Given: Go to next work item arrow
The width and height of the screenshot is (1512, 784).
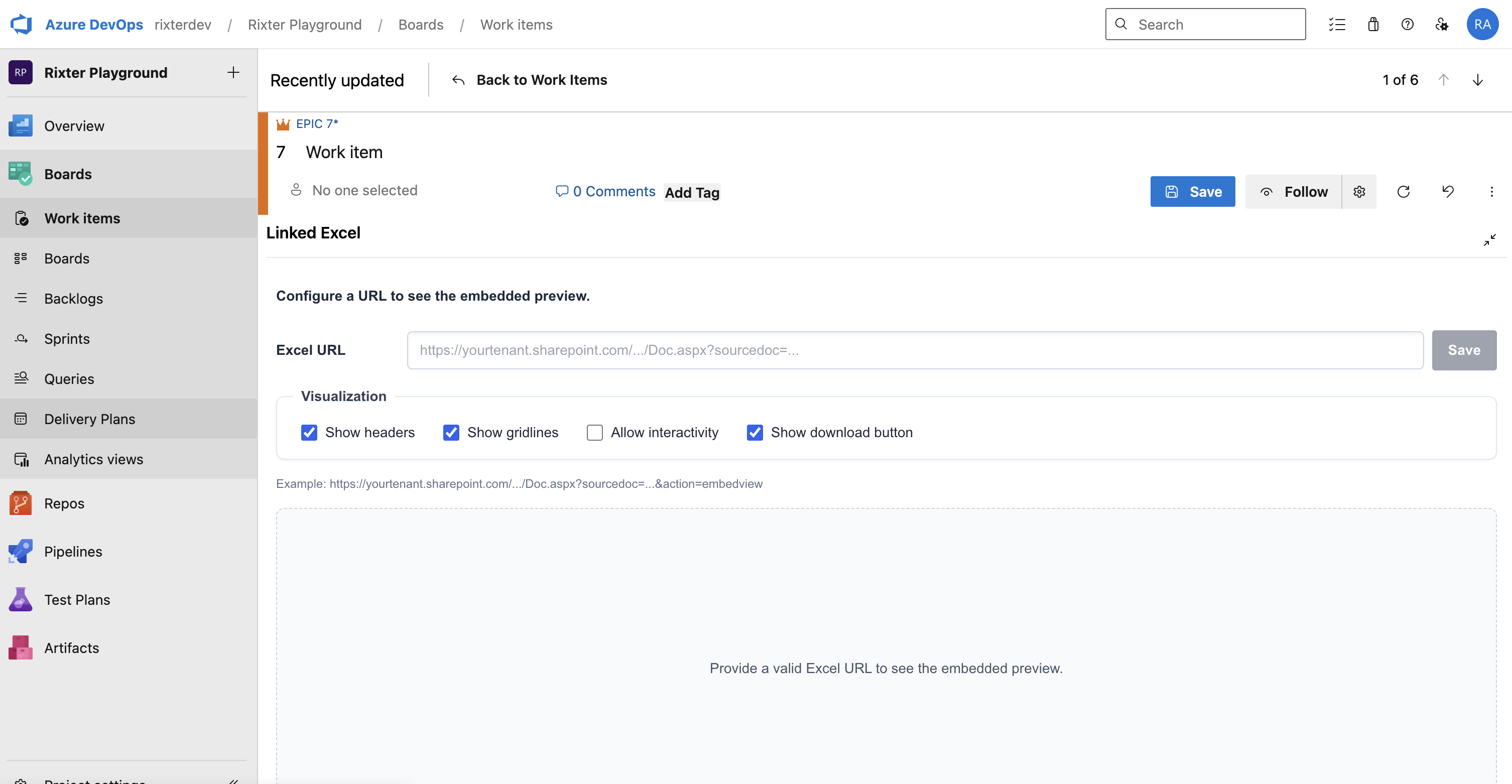Looking at the screenshot, I should pyautogui.click(x=1477, y=80).
